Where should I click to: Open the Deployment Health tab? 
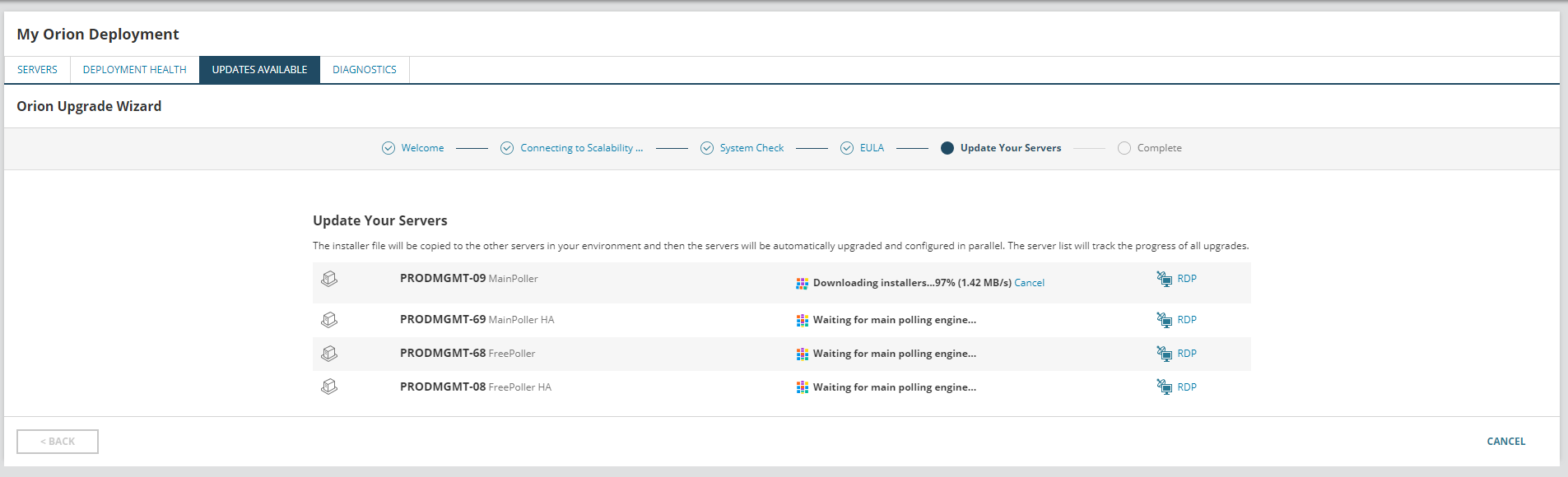click(x=135, y=70)
